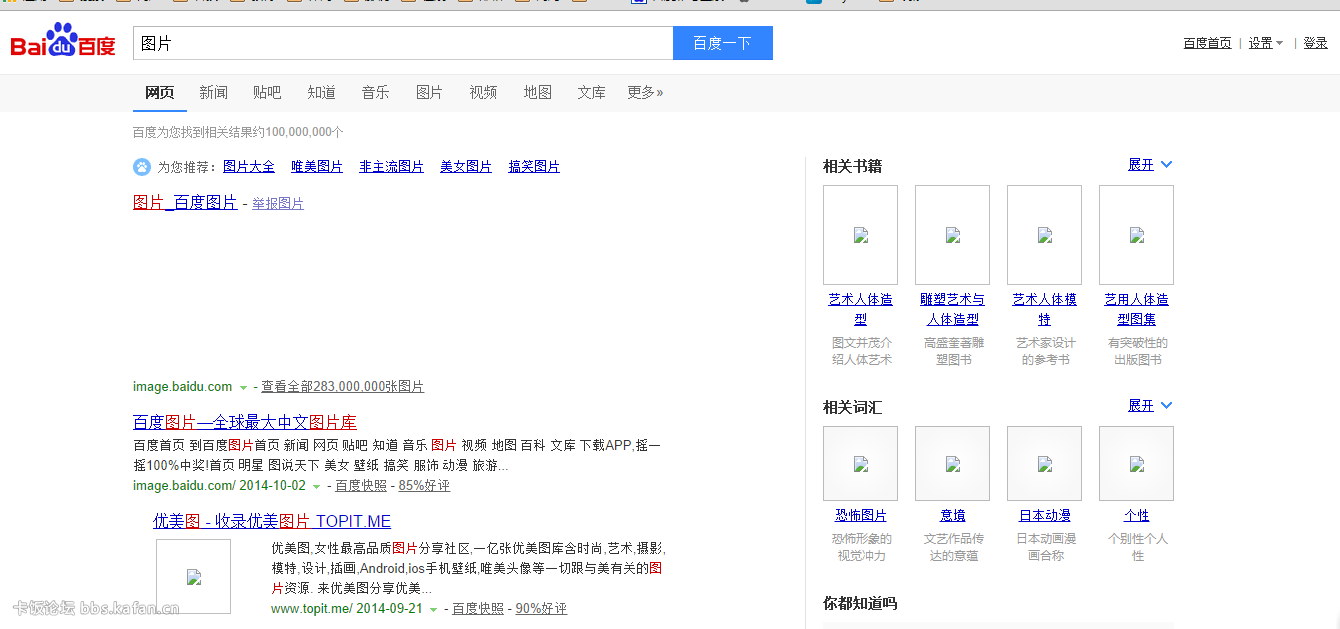Open the suggested 唯美图片 link
Screen dimensions: 1340x629
(317, 167)
